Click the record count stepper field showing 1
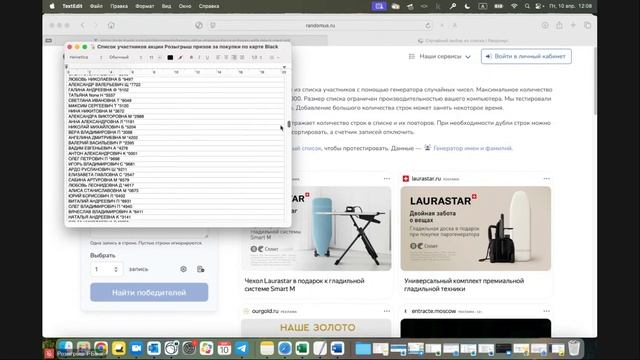The image size is (640, 360). (x=106, y=269)
